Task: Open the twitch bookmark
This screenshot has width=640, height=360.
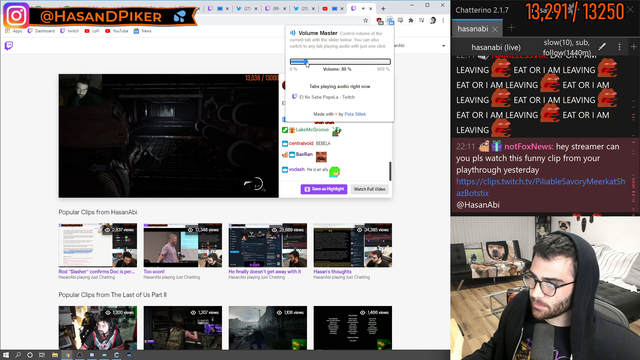Action: pyautogui.click(x=69, y=31)
